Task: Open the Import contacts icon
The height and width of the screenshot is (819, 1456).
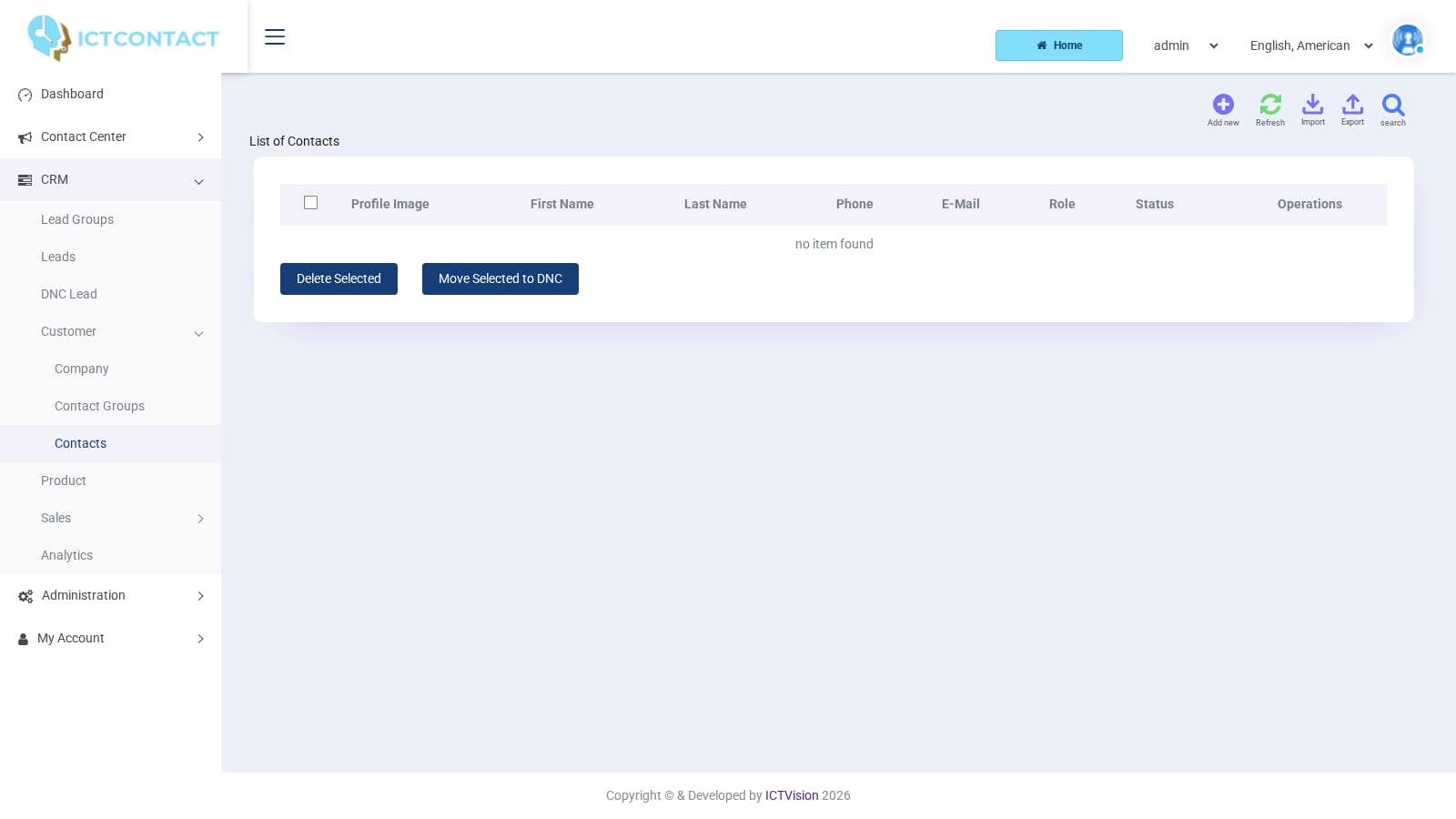Action: tap(1312, 104)
